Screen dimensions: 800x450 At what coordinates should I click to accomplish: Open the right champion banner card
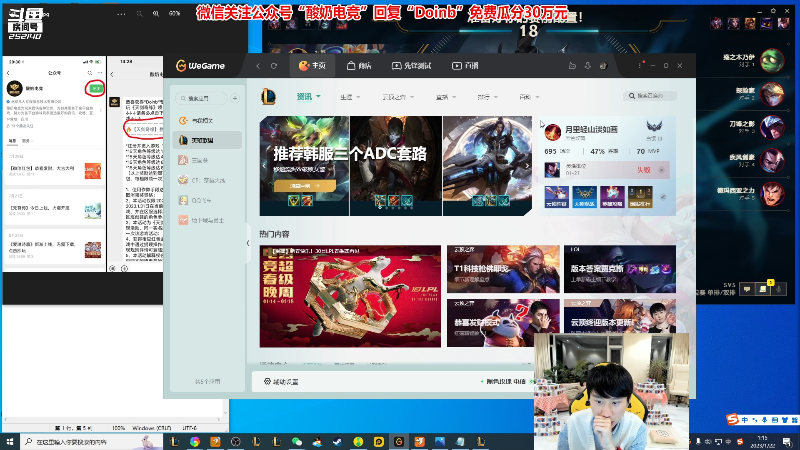(487, 166)
